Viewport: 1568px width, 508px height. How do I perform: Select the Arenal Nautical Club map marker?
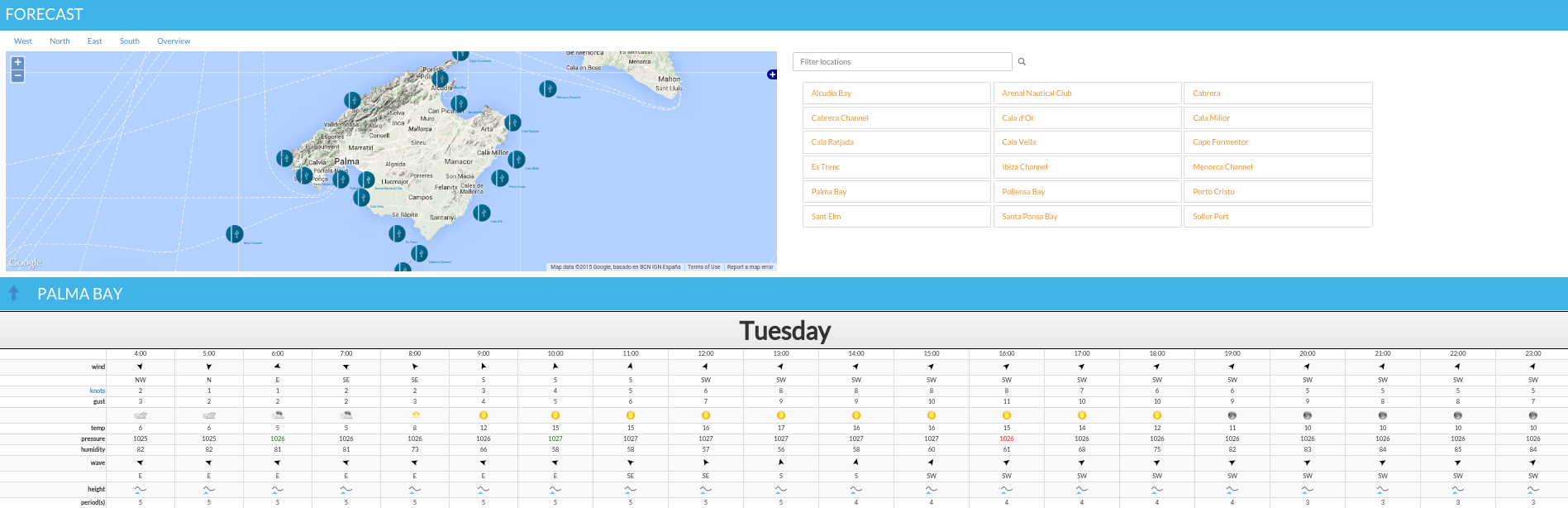(x=366, y=180)
